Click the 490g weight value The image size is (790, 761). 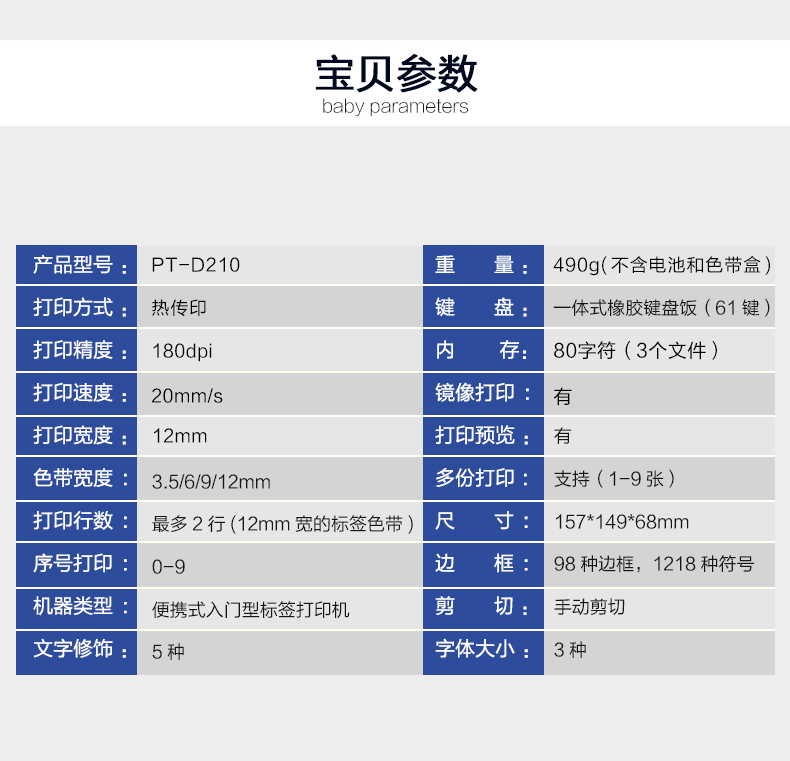coord(662,265)
